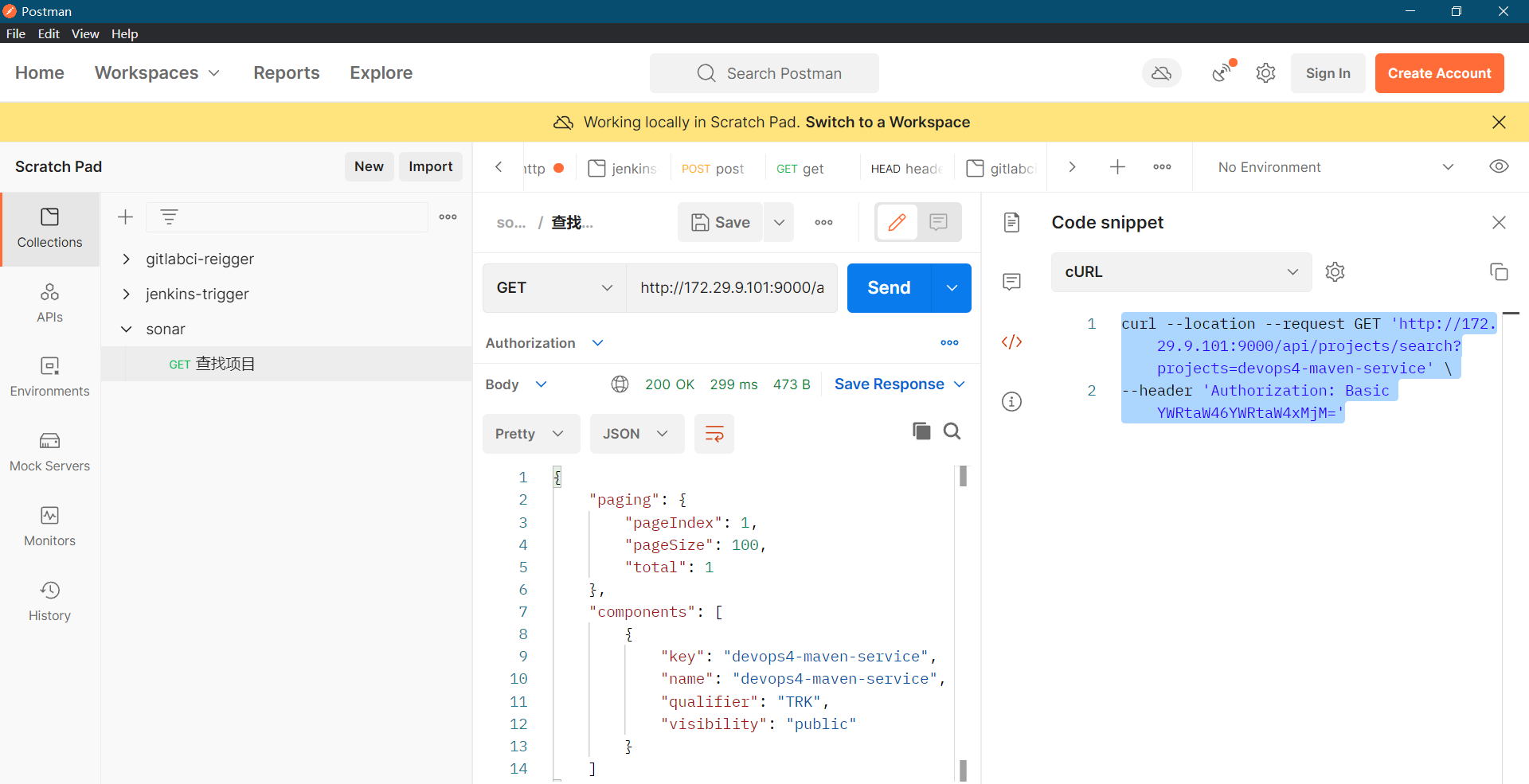
Task: Open the Save Response dropdown
Action: (900, 384)
